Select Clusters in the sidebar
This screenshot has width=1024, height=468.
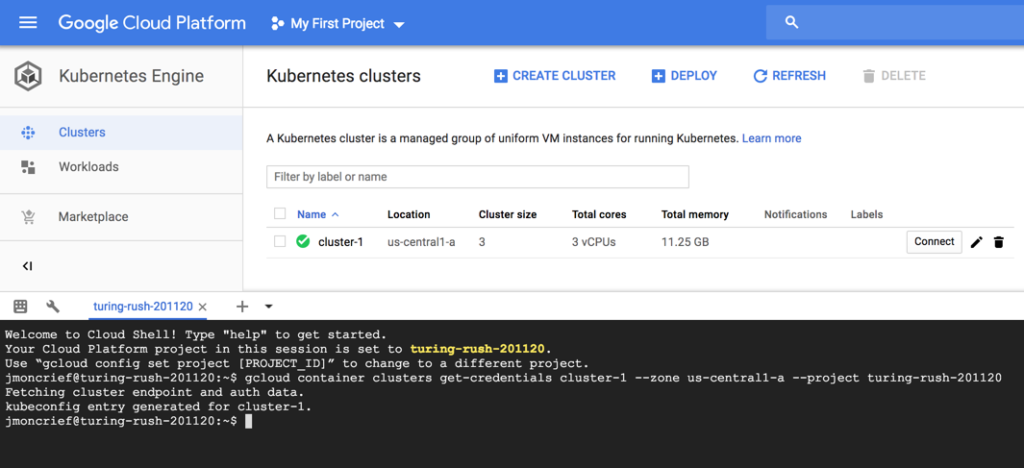click(x=121, y=133)
